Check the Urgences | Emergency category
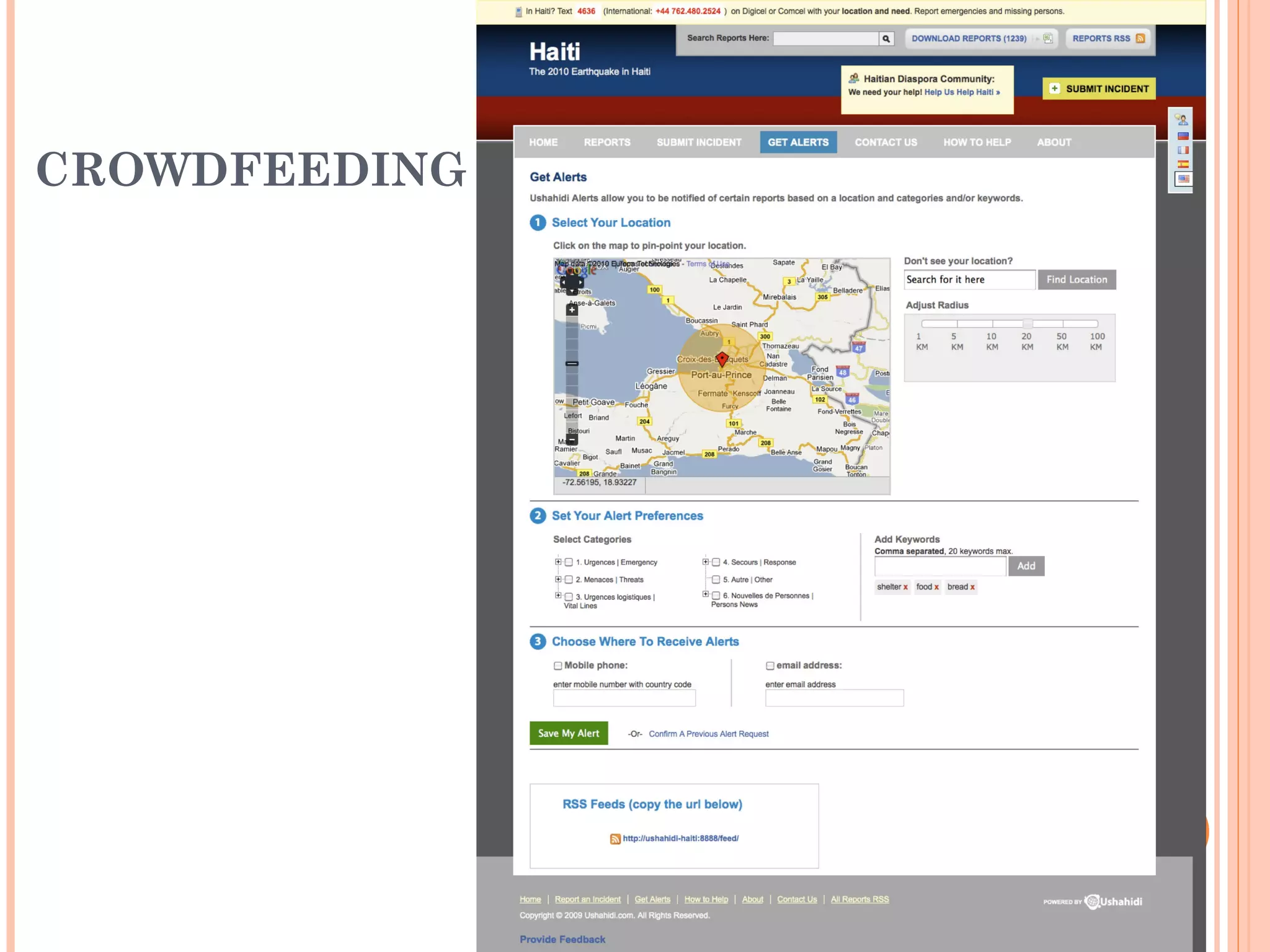 pyautogui.click(x=569, y=562)
